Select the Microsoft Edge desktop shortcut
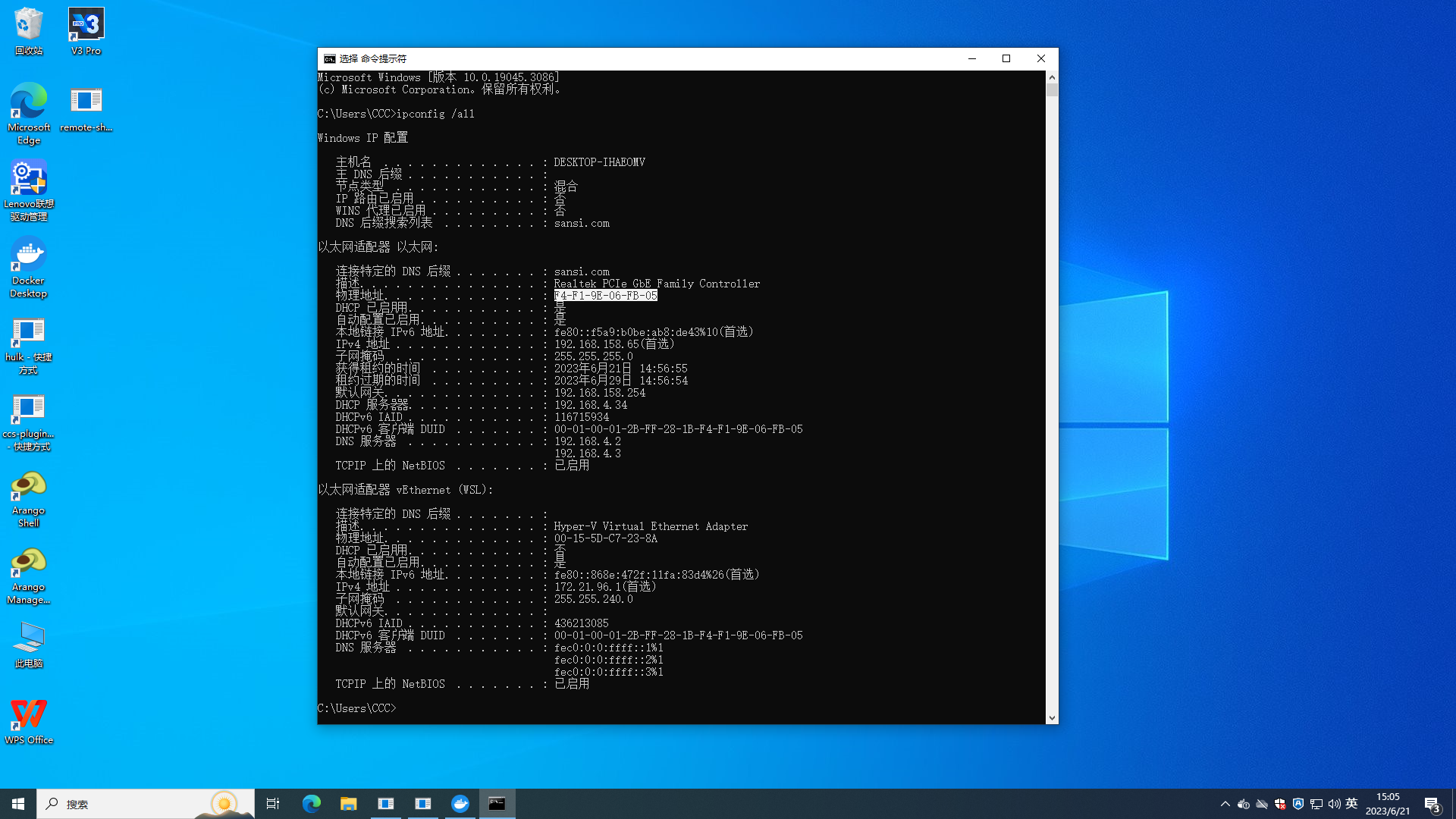Viewport: 1456px width, 819px height. click(29, 114)
